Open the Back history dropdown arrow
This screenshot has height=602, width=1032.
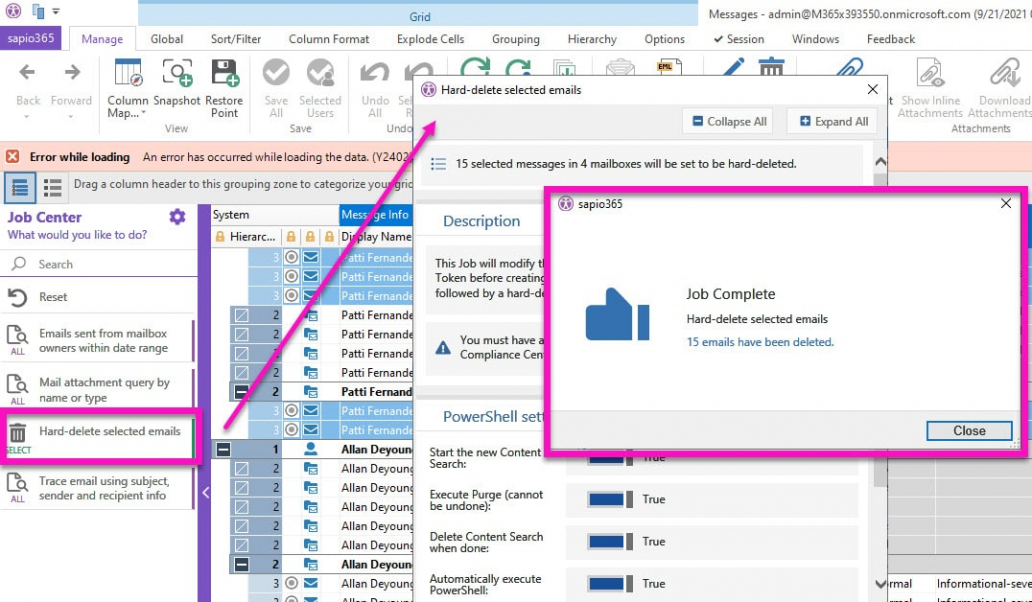pos(27,116)
